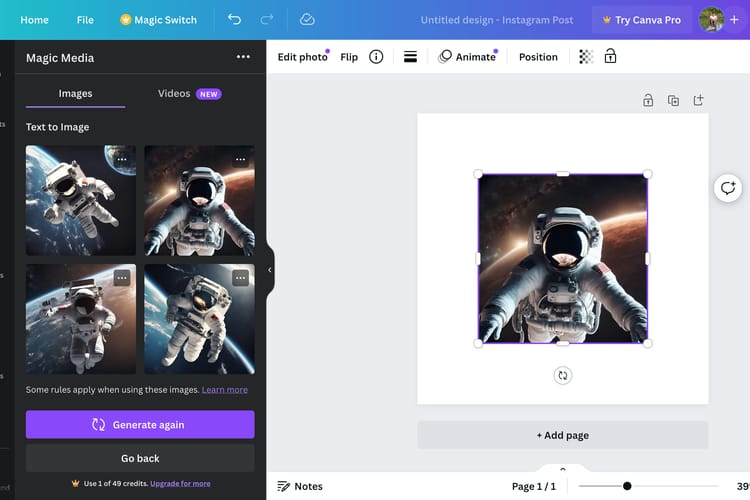Click the Generate again button
The height and width of the screenshot is (500, 750).
click(x=140, y=424)
